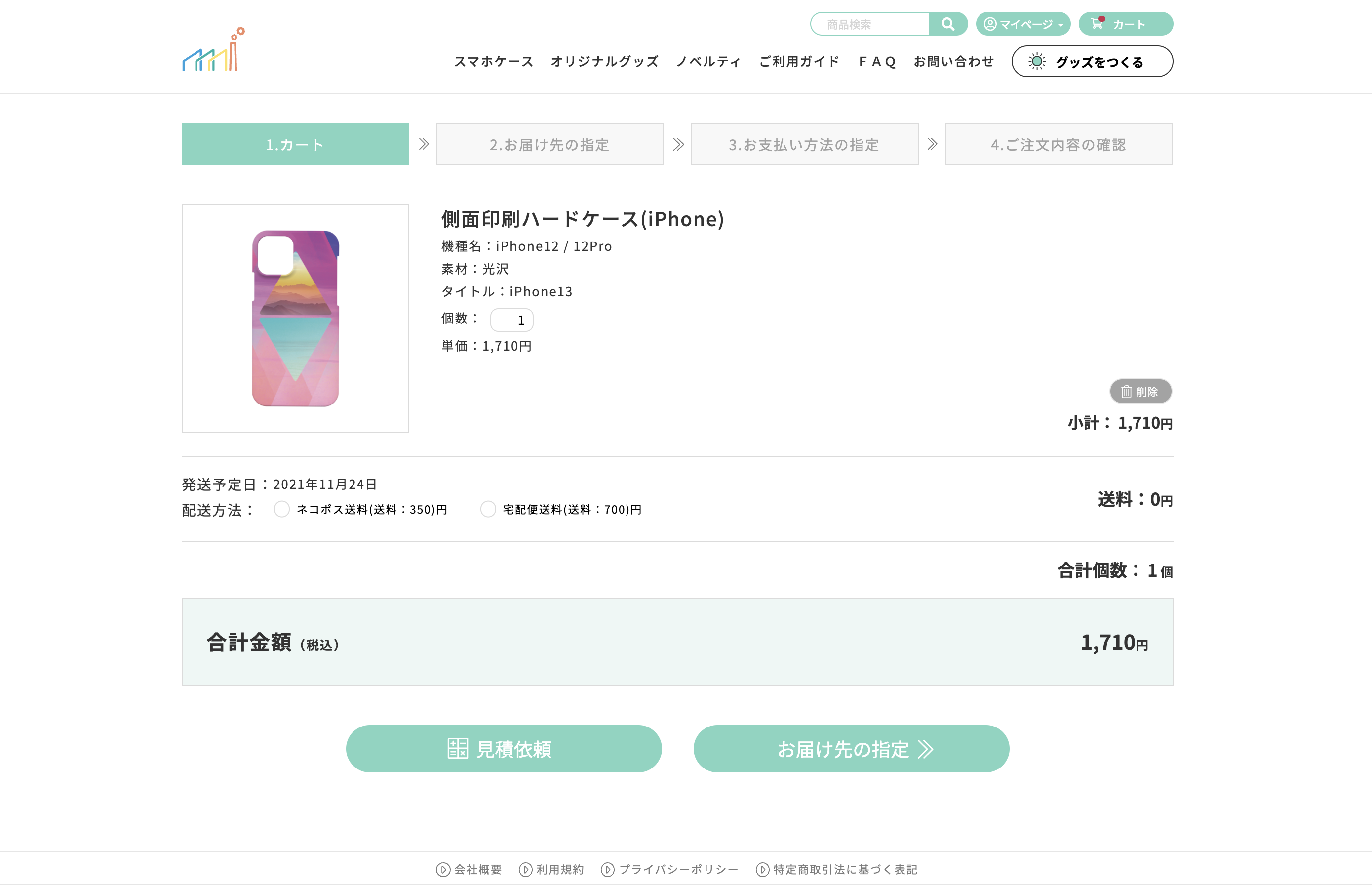Screen dimensions: 1372x889
Task: Click the 個数 quantity input field
Action: tap(511, 320)
